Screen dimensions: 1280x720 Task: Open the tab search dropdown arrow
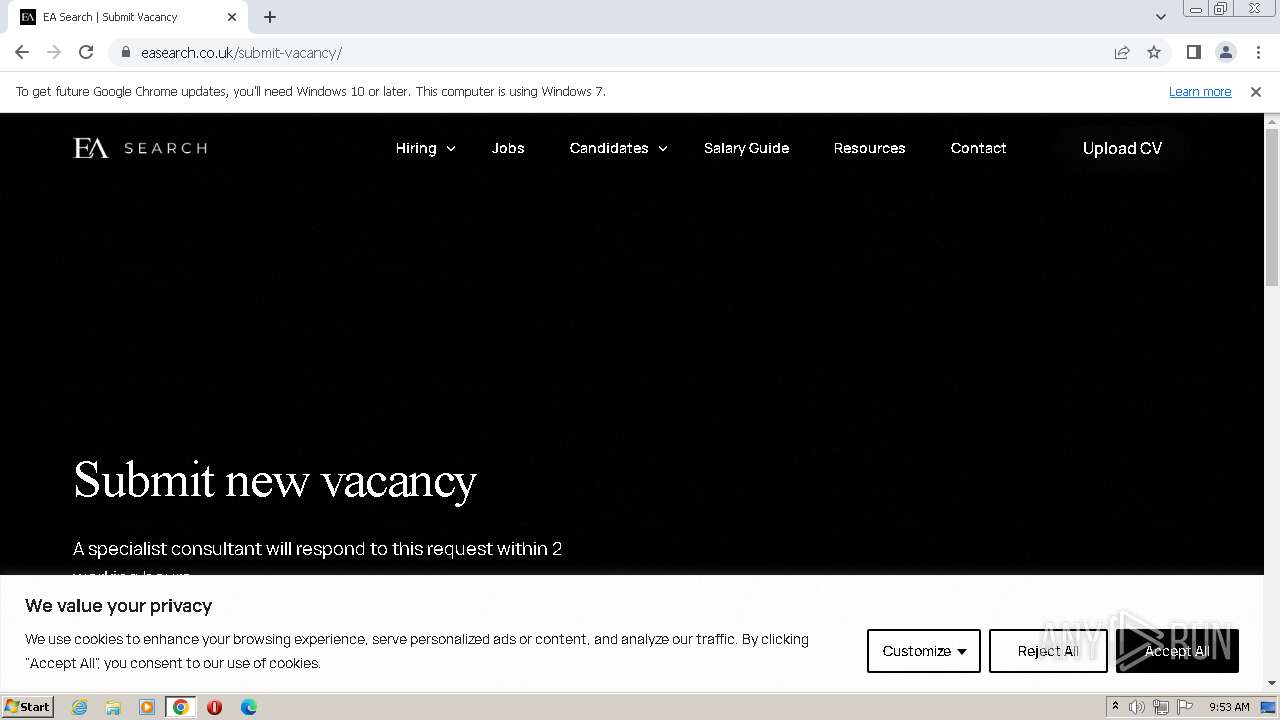[1160, 17]
